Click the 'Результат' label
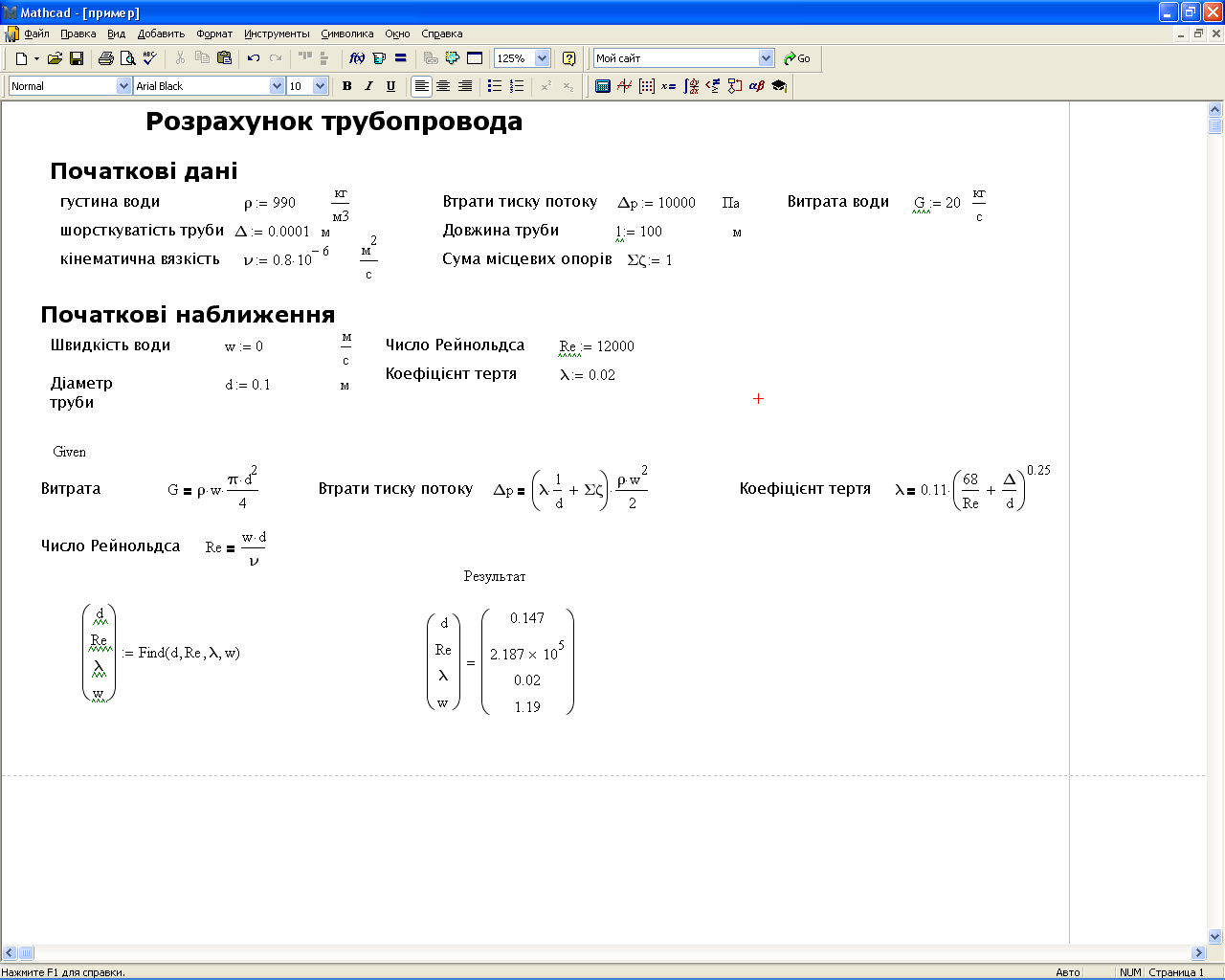The height and width of the screenshot is (980, 1225). click(x=495, y=576)
